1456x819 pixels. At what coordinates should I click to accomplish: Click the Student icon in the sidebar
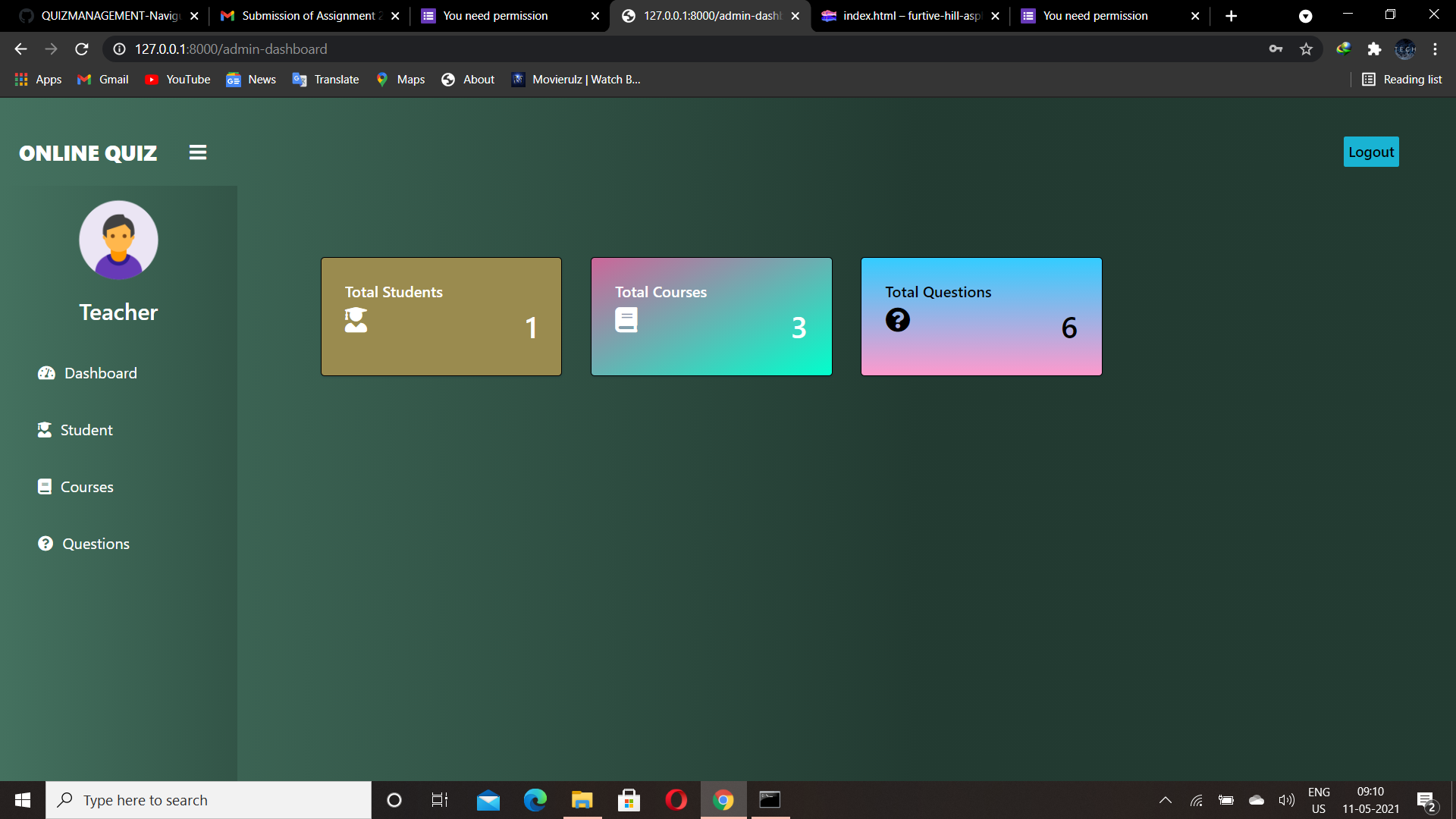[x=45, y=430]
